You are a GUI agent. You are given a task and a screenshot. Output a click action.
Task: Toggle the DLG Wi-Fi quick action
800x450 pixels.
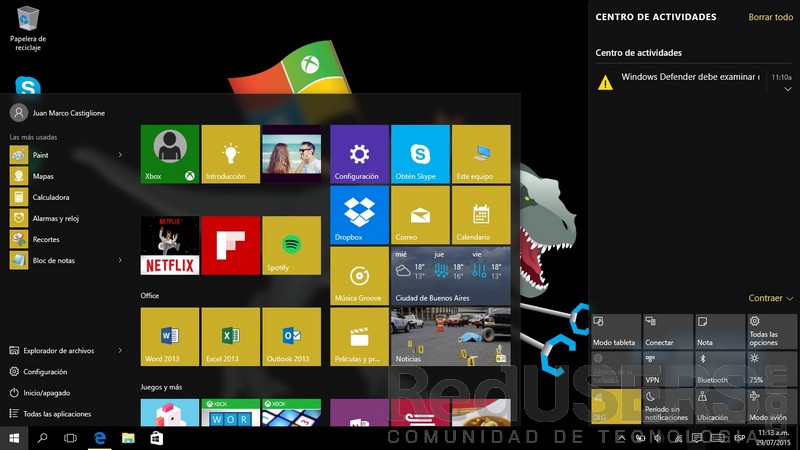(616, 406)
